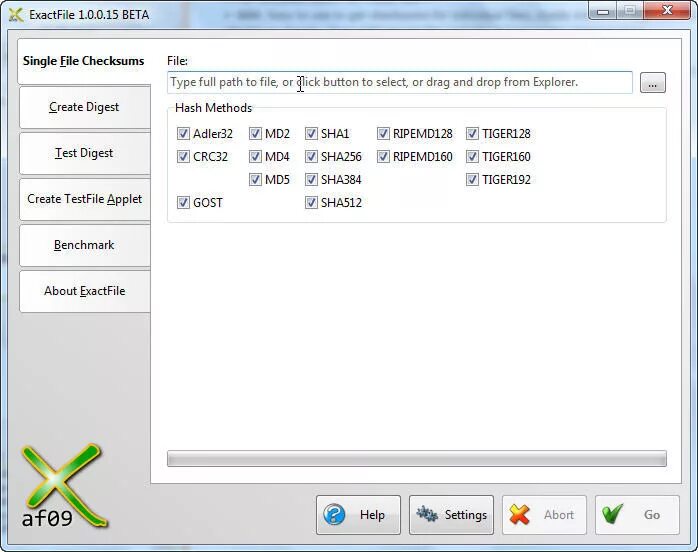Start hashing with the Go label
The width and height of the screenshot is (698, 552).
(652, 515)
